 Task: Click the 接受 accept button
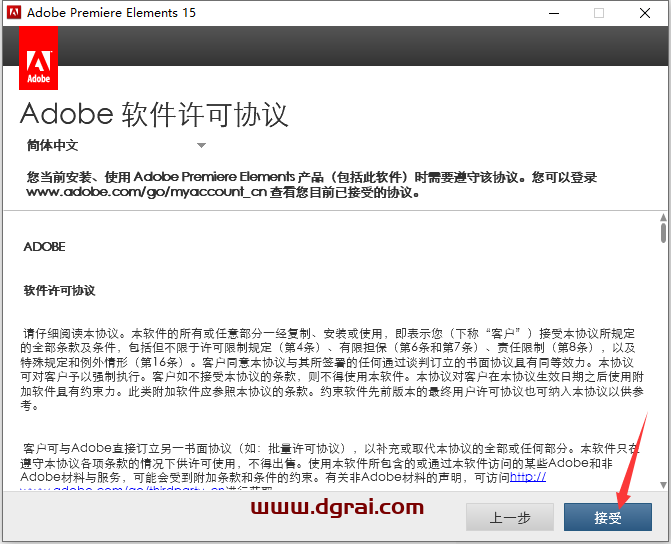[x=608, y=517]
